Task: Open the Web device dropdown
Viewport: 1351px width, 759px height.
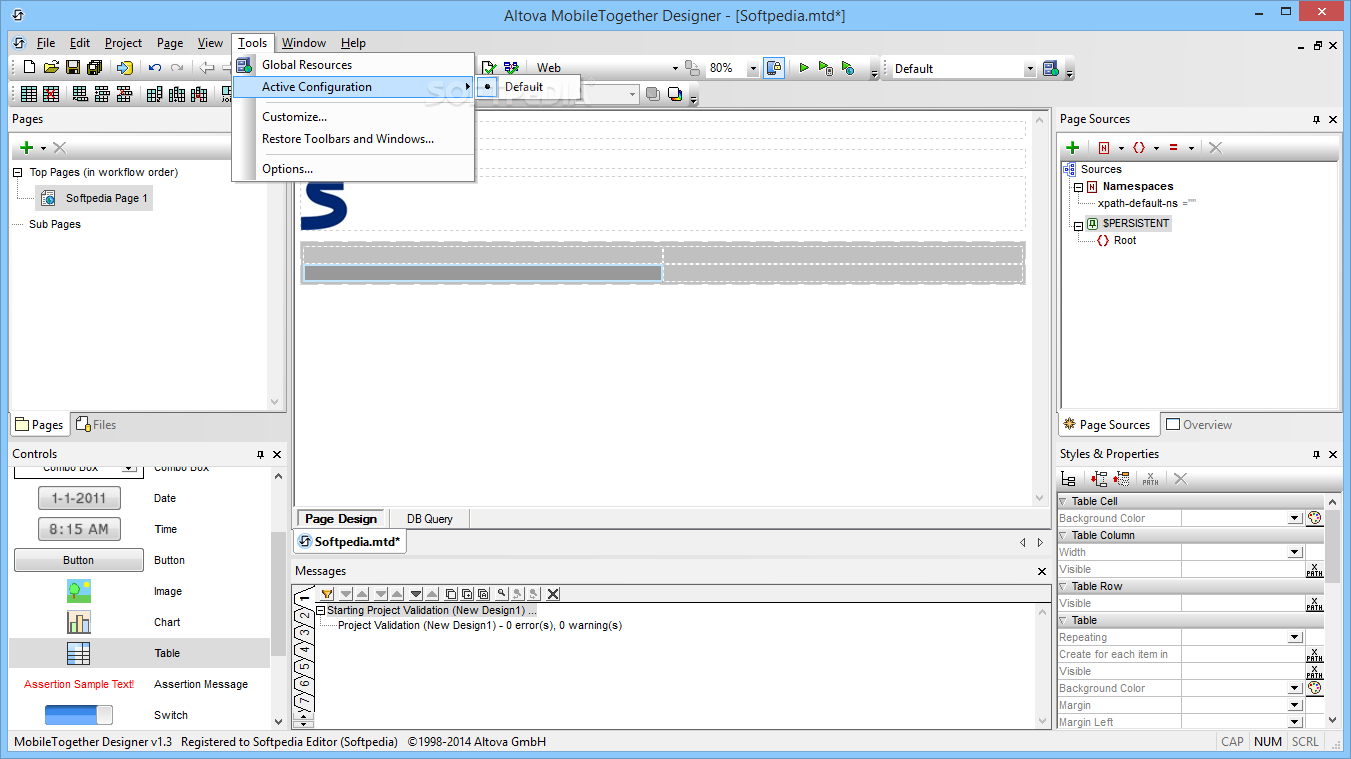Action: click(674, 68)
